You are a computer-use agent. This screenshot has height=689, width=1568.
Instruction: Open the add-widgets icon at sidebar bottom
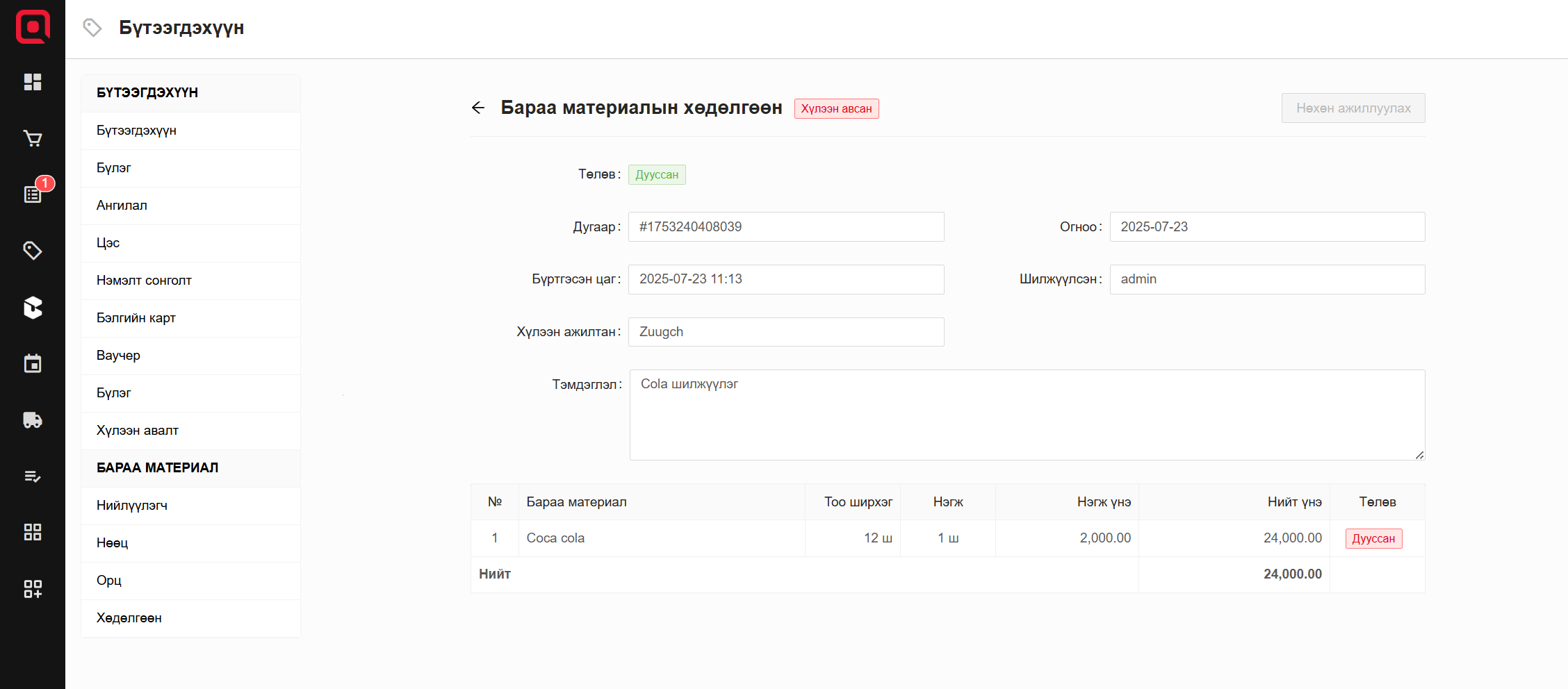(x=33, y=588)
